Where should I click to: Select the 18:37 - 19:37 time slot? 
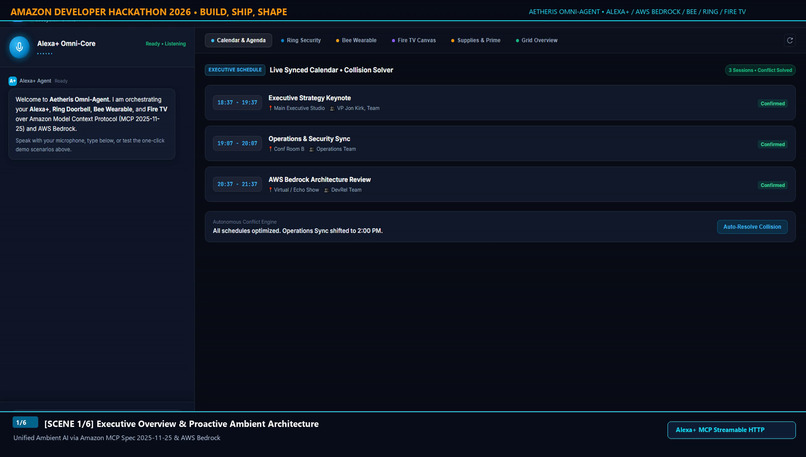(237, 102)
